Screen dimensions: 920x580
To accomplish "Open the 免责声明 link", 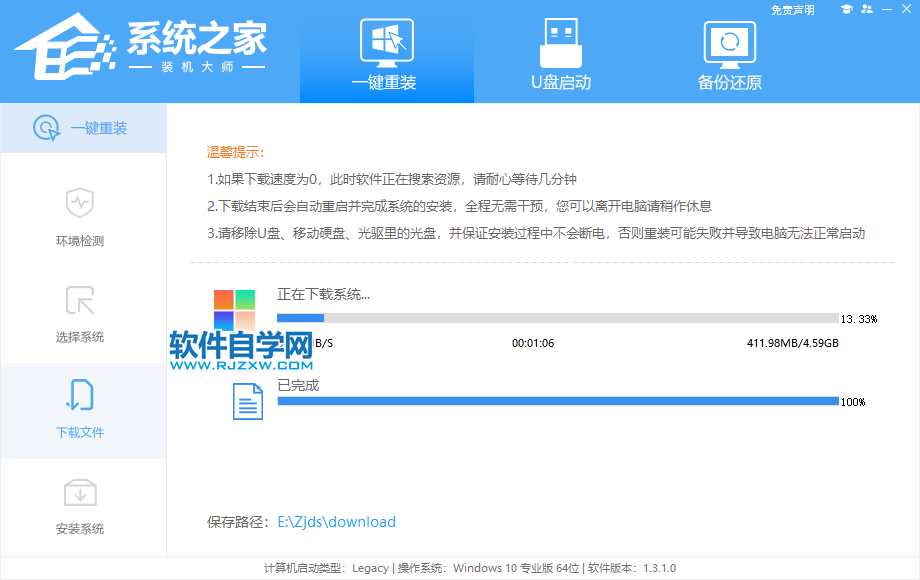I will click(x=792, y=10).
